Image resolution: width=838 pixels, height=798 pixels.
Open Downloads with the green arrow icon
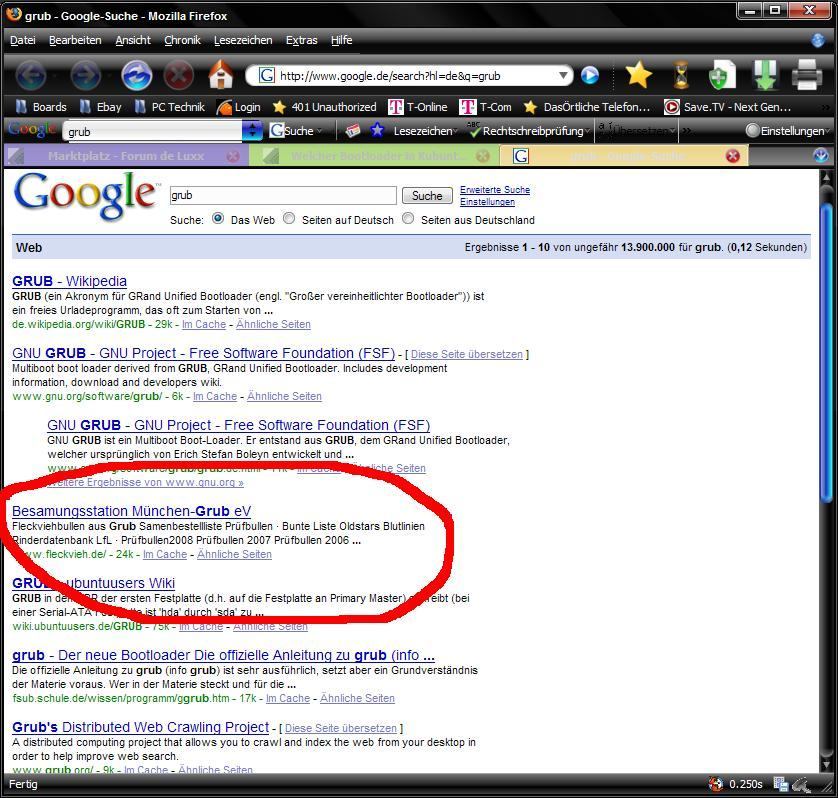[x=765, y=75]
